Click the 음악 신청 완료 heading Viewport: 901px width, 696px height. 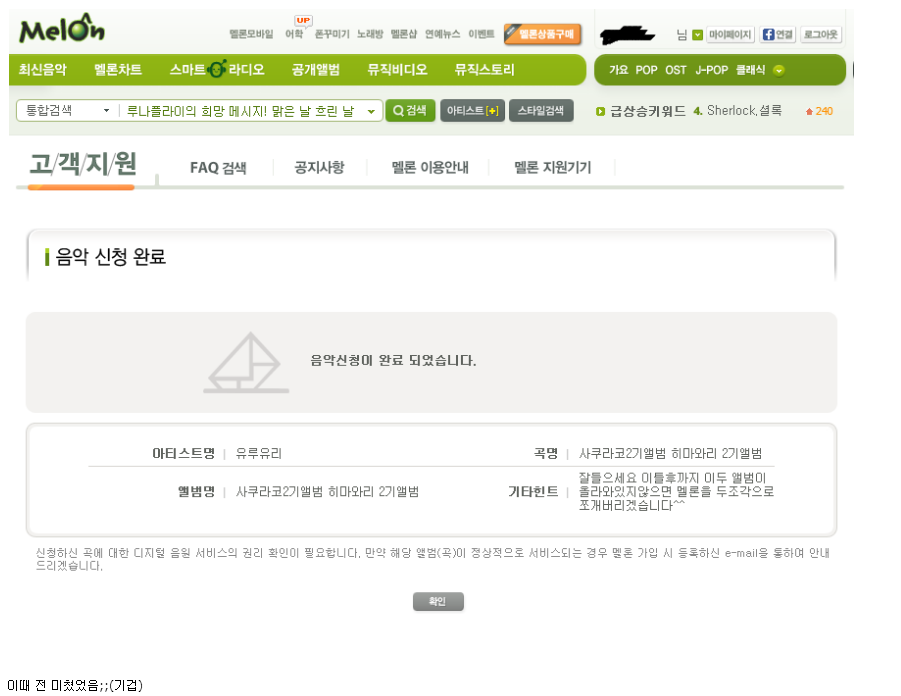(x=111, y=256)
